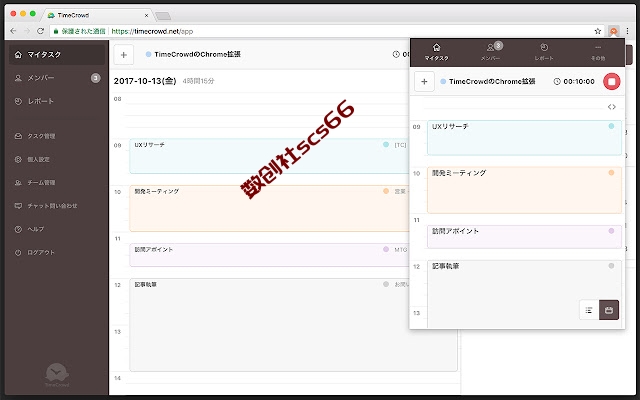
Task: Select マイタスク tab in extension popup
Action: (436, 52)
